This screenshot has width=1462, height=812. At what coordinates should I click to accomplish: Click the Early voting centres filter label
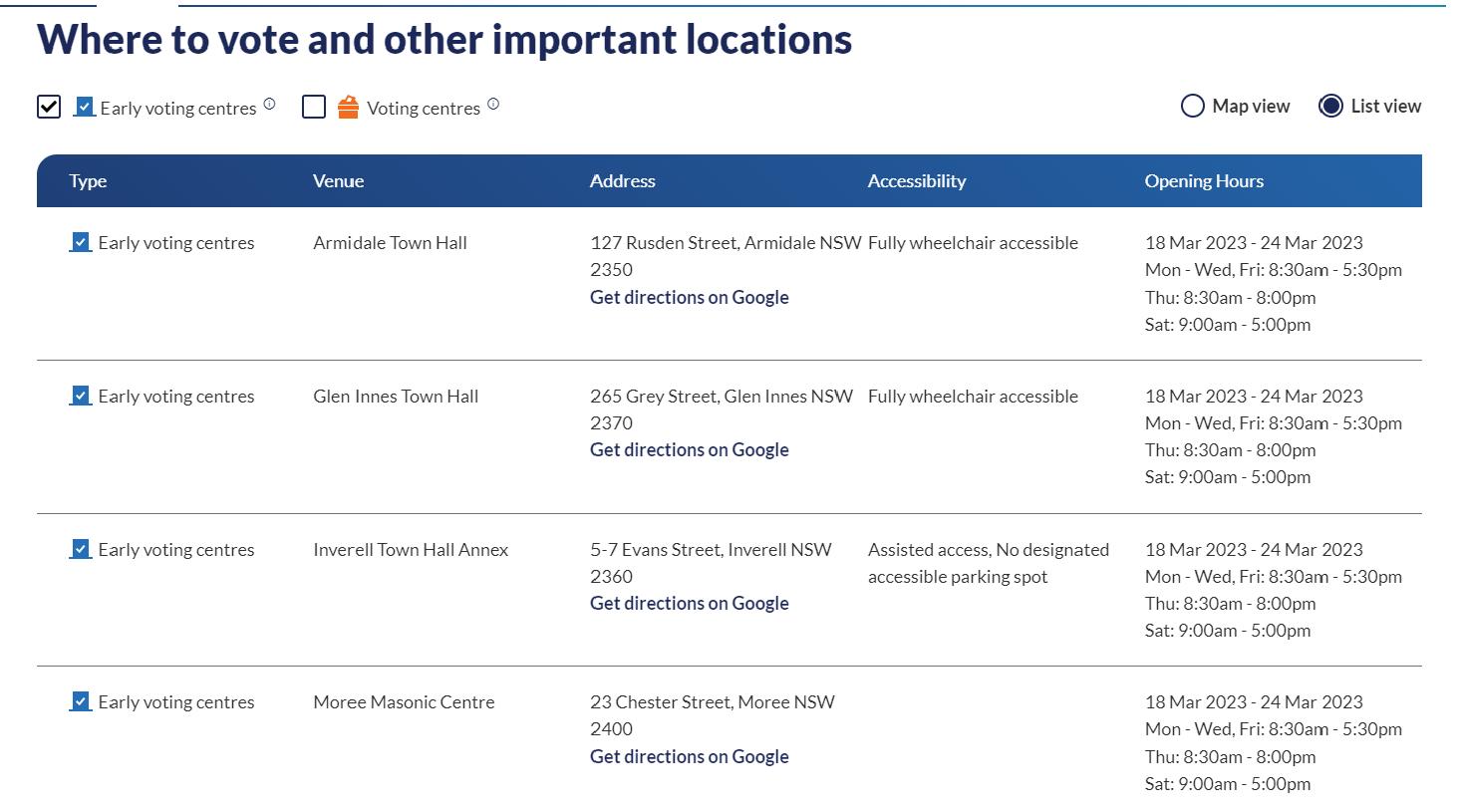178,108
